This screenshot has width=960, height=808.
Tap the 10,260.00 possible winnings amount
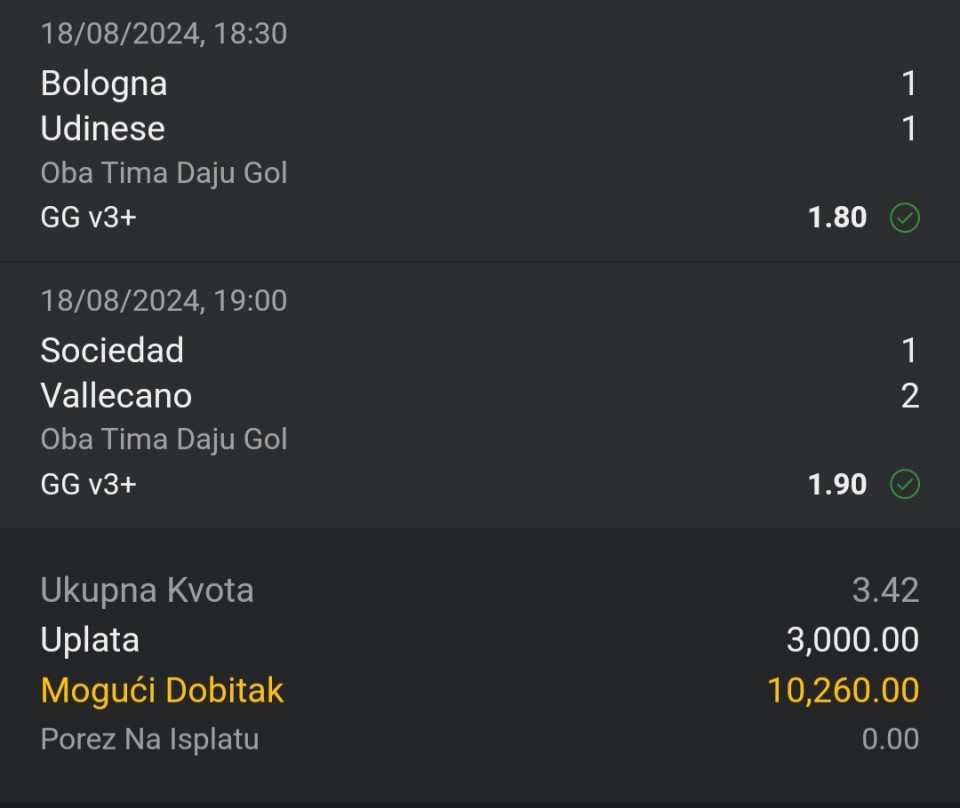coord(843,690)
